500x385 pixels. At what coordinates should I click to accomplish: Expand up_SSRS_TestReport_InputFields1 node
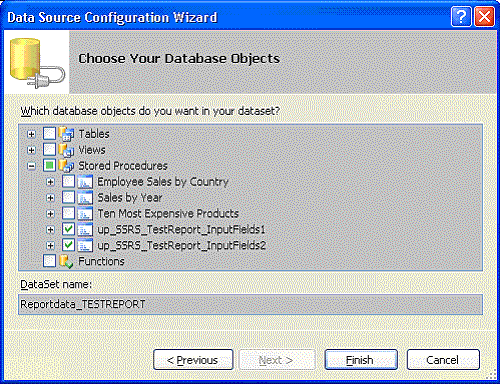tap(50, 230)
